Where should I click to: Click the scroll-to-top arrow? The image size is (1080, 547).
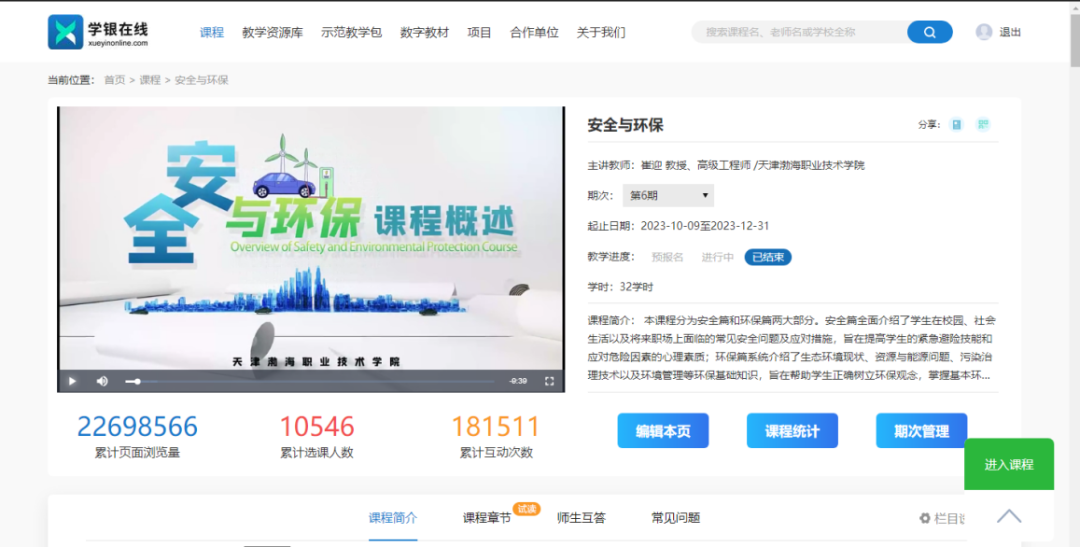[x=1009, y=516]
